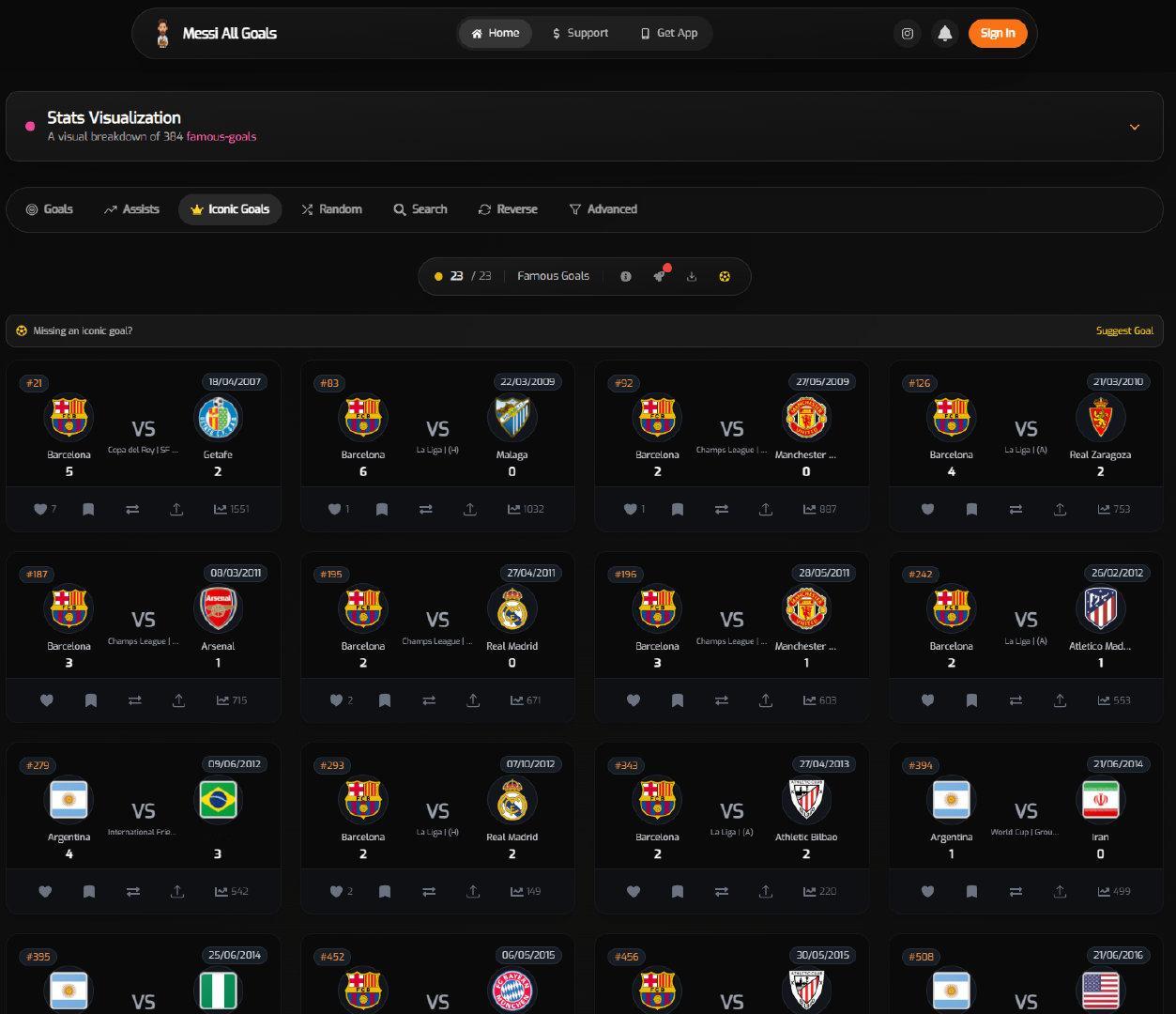The height and width of the screenshot is (1014, 1176).
Task: Open views chart 220 on goal #343
Action: pyautogui.click(x=820, y=891)
